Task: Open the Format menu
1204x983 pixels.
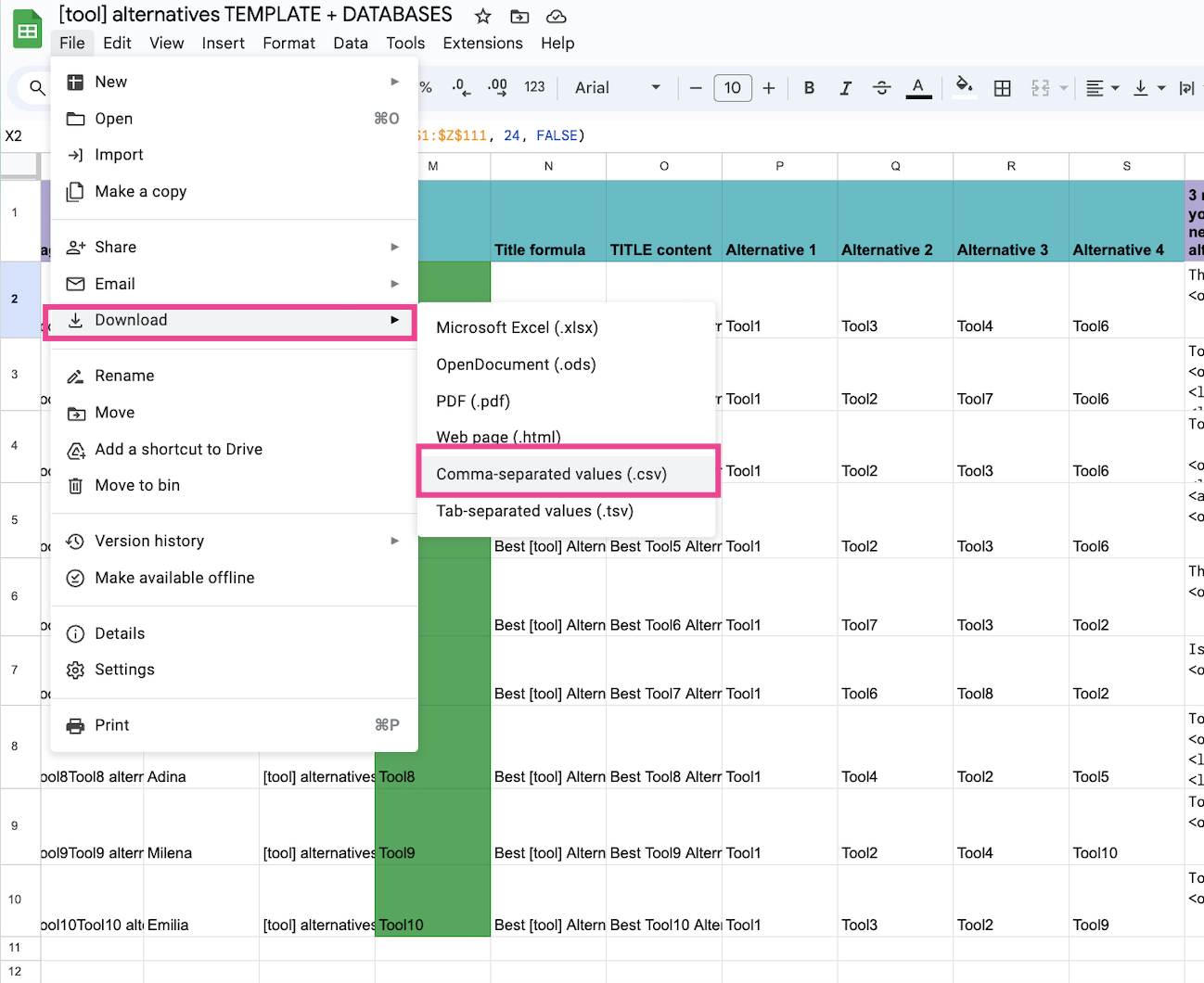Action: (x=289, y=43)
